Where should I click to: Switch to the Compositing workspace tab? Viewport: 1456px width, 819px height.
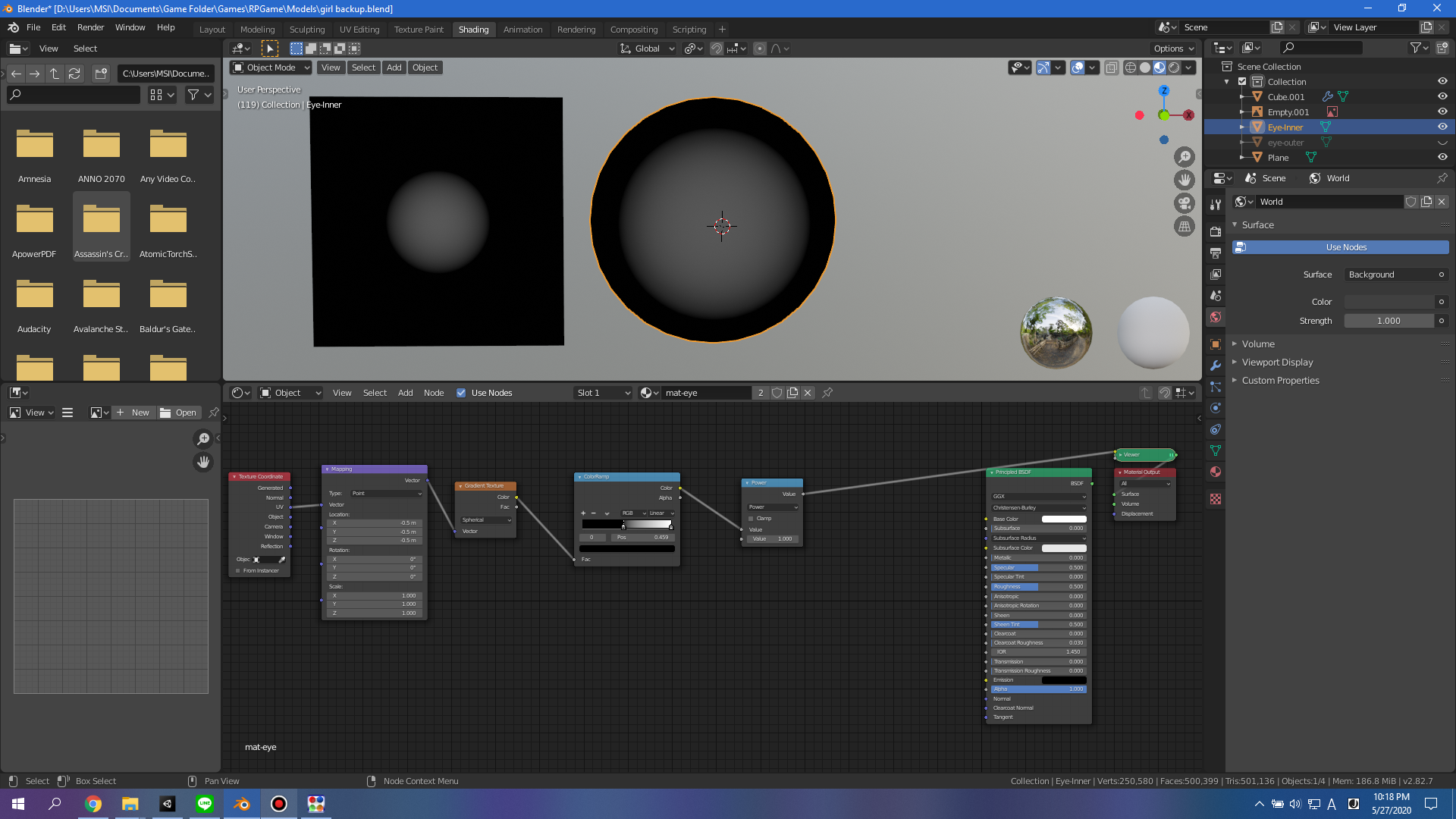tap(634, 30)
